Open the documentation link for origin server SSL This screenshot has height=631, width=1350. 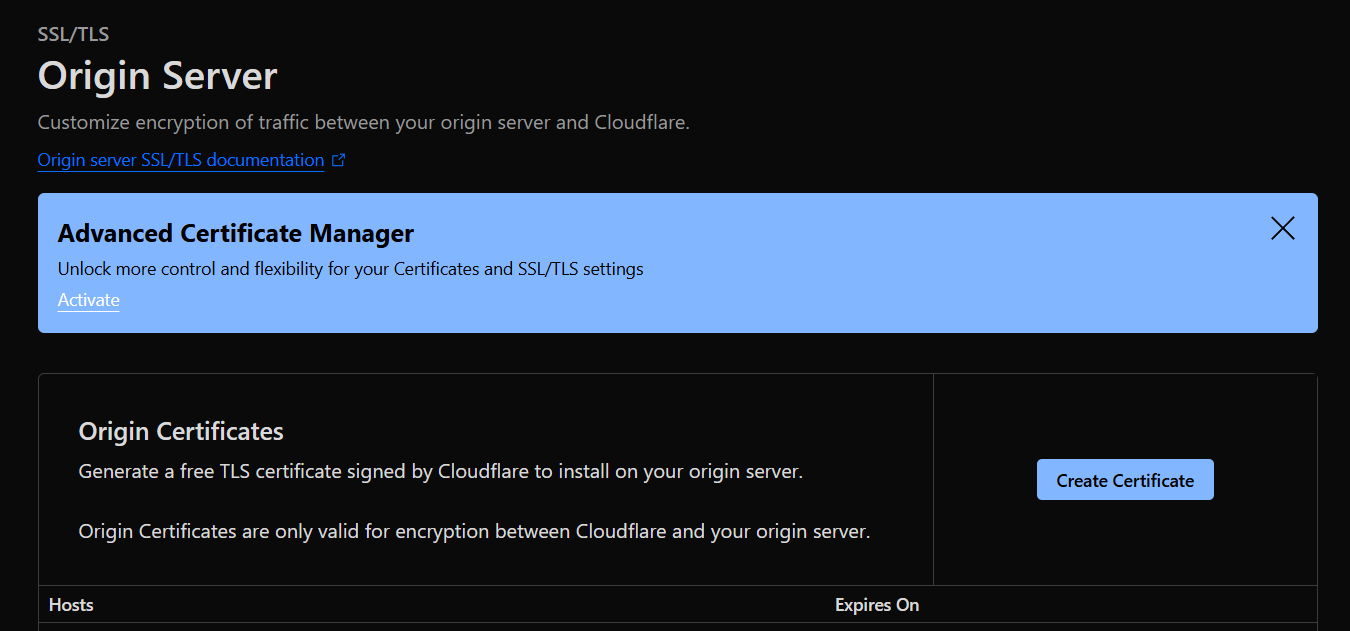(x=180, y=159)
